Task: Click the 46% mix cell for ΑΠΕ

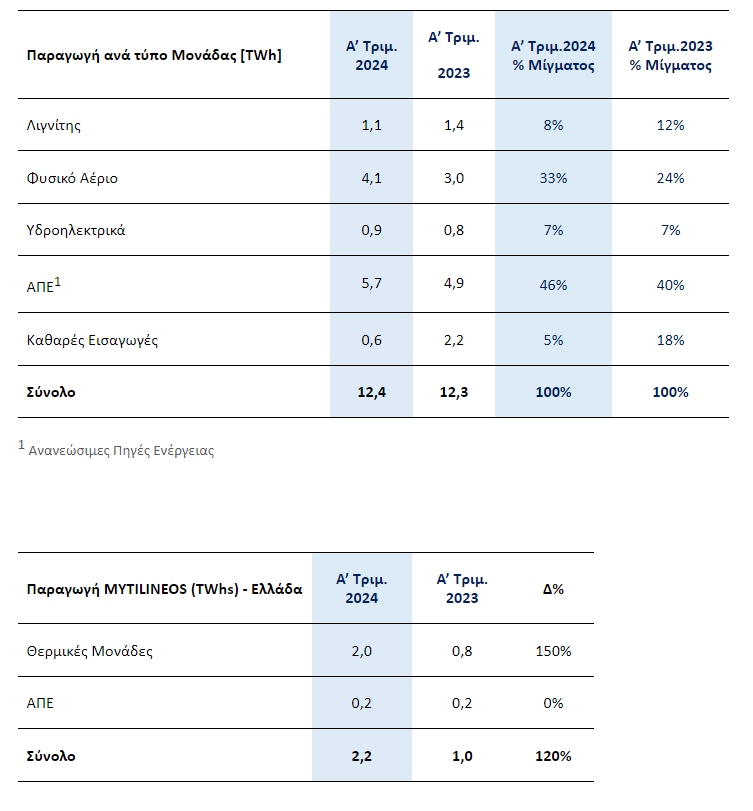Action: 553,285
